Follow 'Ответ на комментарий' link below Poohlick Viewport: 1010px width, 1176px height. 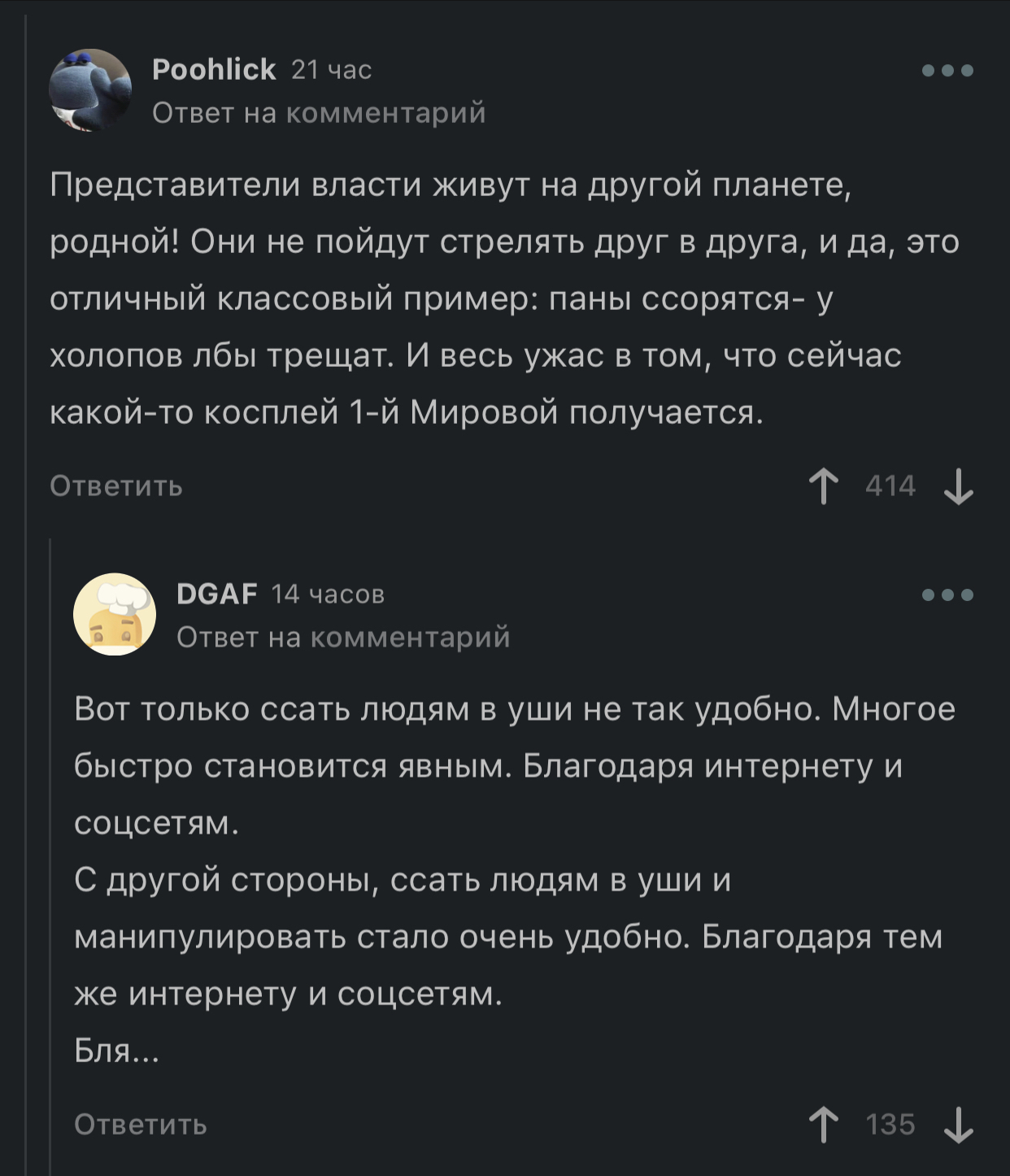[x=319, y=113]
